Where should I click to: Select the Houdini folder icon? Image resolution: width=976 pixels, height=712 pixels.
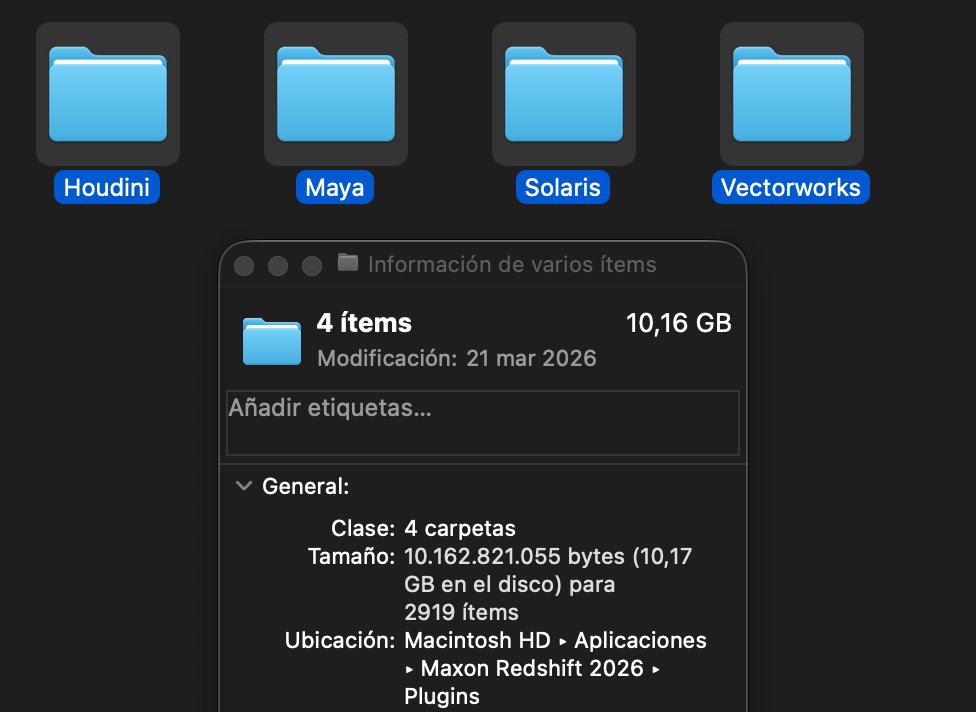tap(108, 94)
